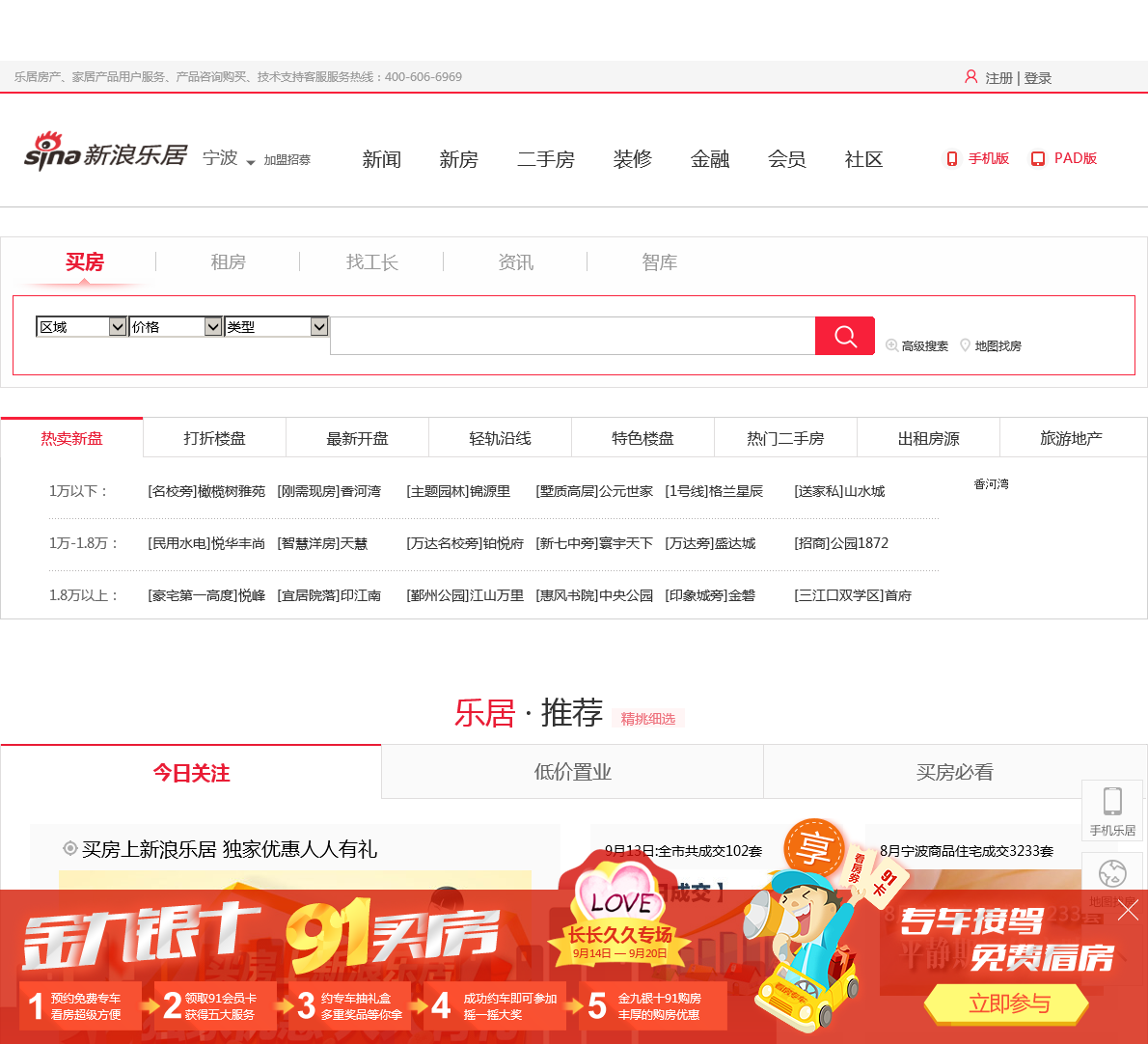Click the 登录 login link
The height and width of the screenshot is (1044, 1148).
(x=1037, y=77)
